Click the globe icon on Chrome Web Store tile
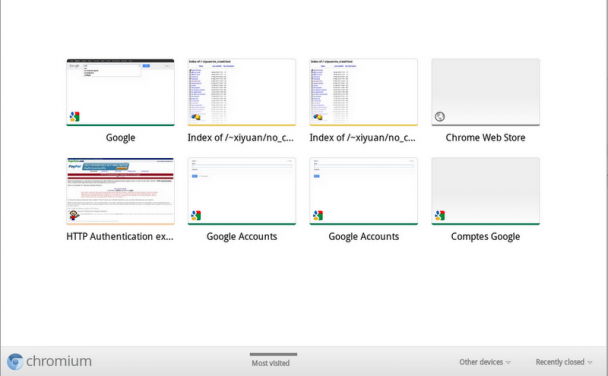The height and width of the screenshot is (376, 608). click(x=440, y=116)
